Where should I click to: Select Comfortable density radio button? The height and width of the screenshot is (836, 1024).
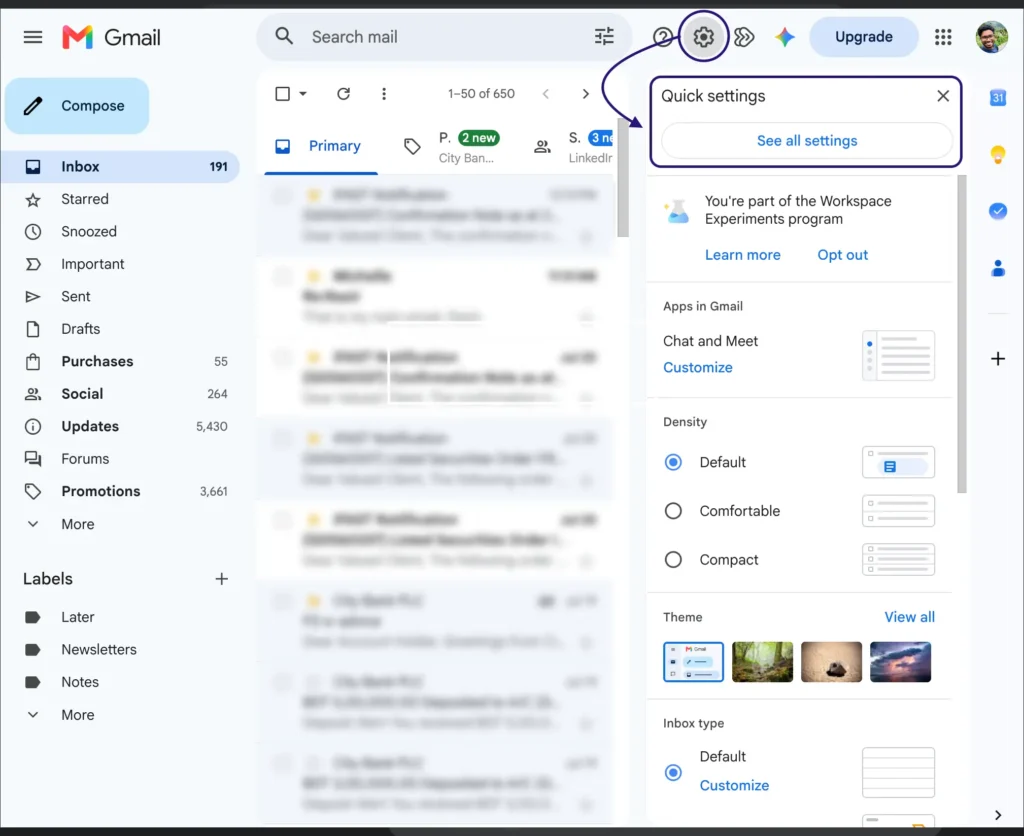click(x=673, y=511)
